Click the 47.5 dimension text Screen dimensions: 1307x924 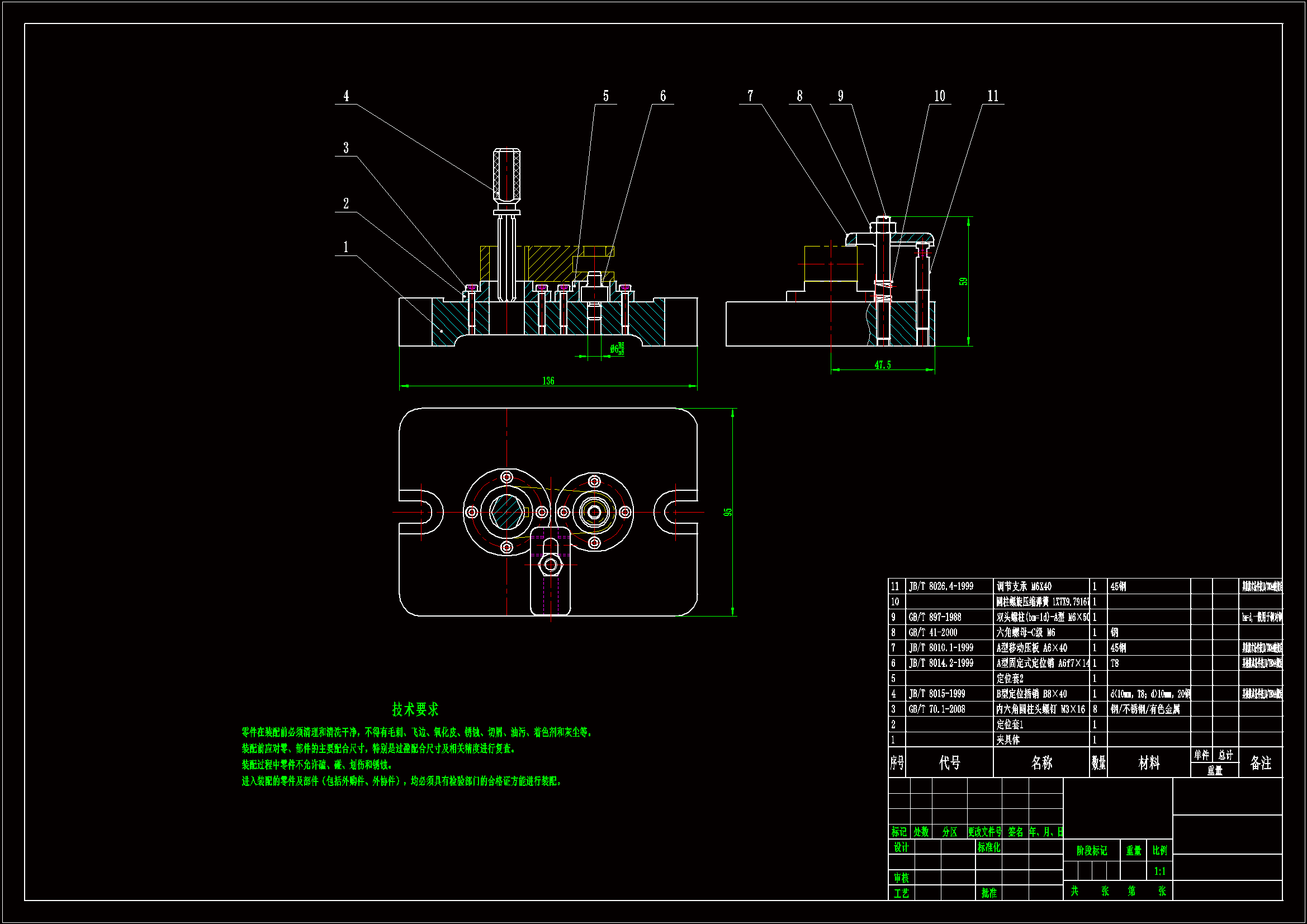[x=882, y=365]
